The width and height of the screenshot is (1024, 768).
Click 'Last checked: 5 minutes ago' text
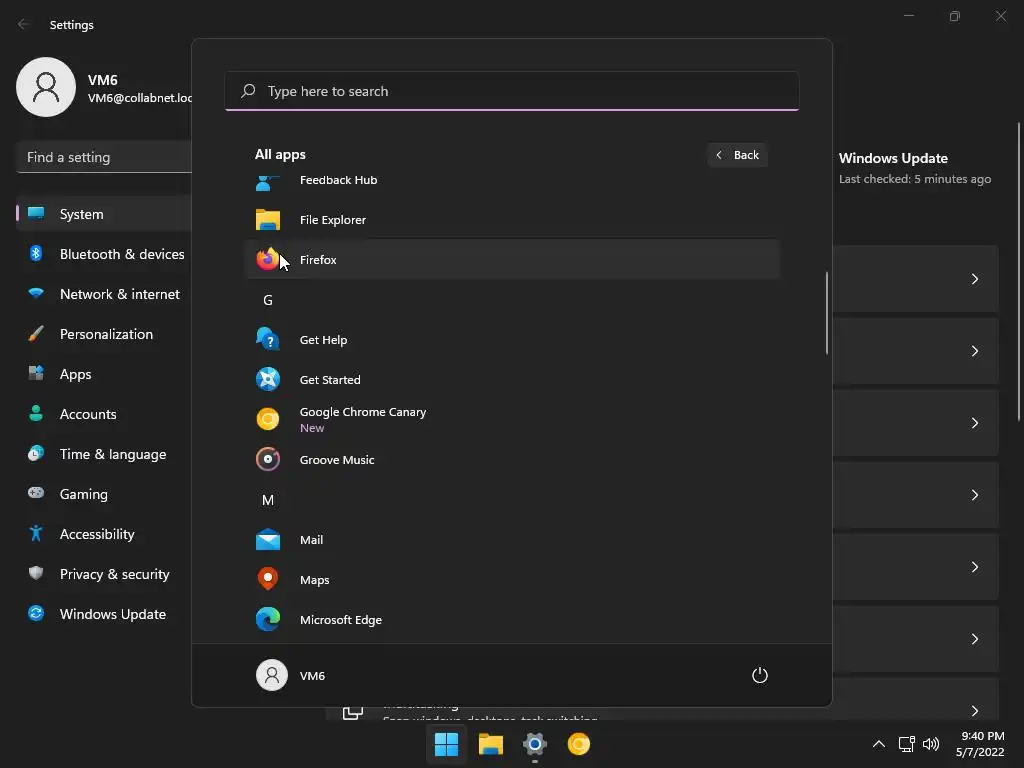(x=914, y=179)
